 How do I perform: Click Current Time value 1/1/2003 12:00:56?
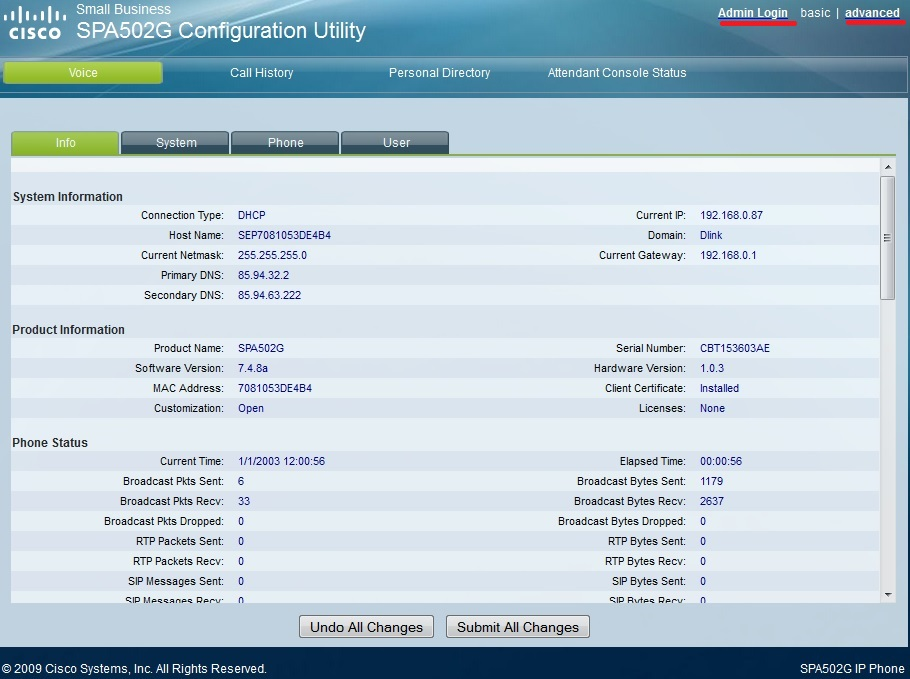281,461
